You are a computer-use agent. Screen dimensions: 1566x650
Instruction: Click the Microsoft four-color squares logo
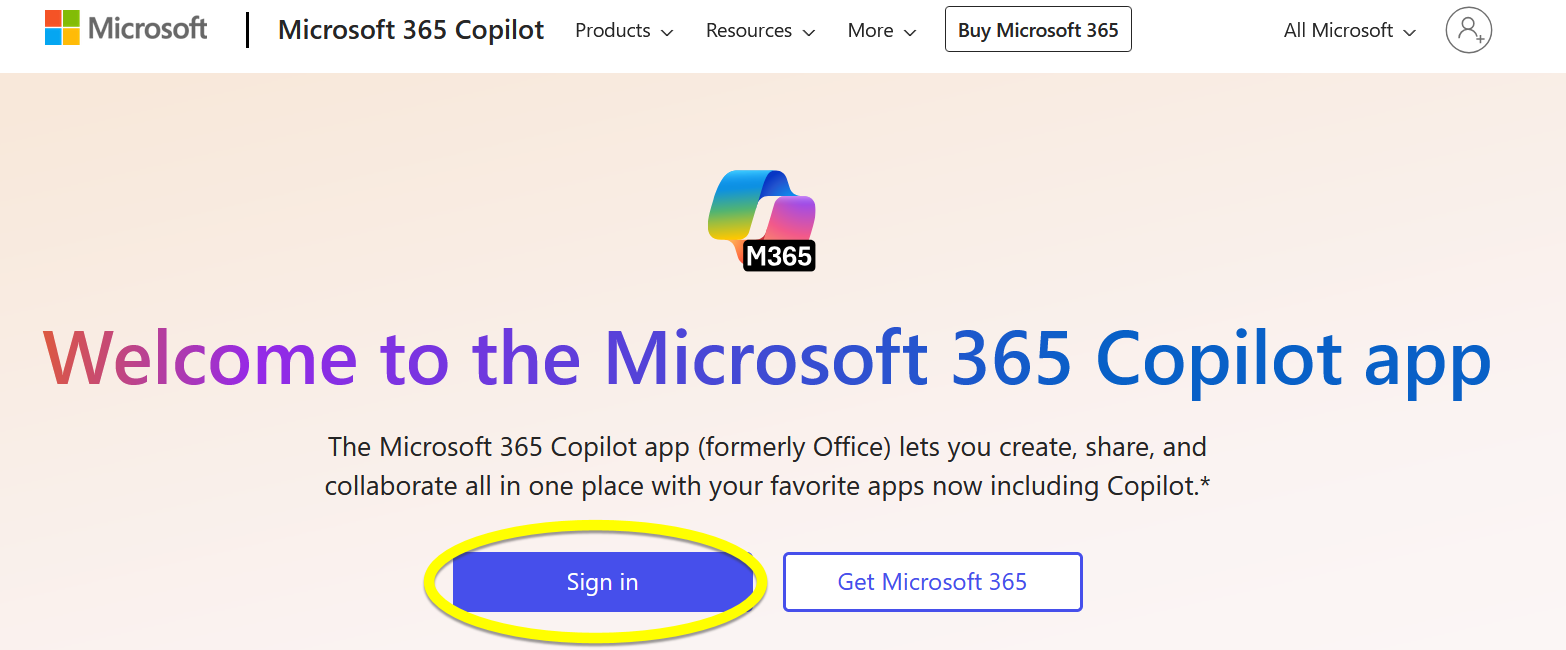(61, 28)
